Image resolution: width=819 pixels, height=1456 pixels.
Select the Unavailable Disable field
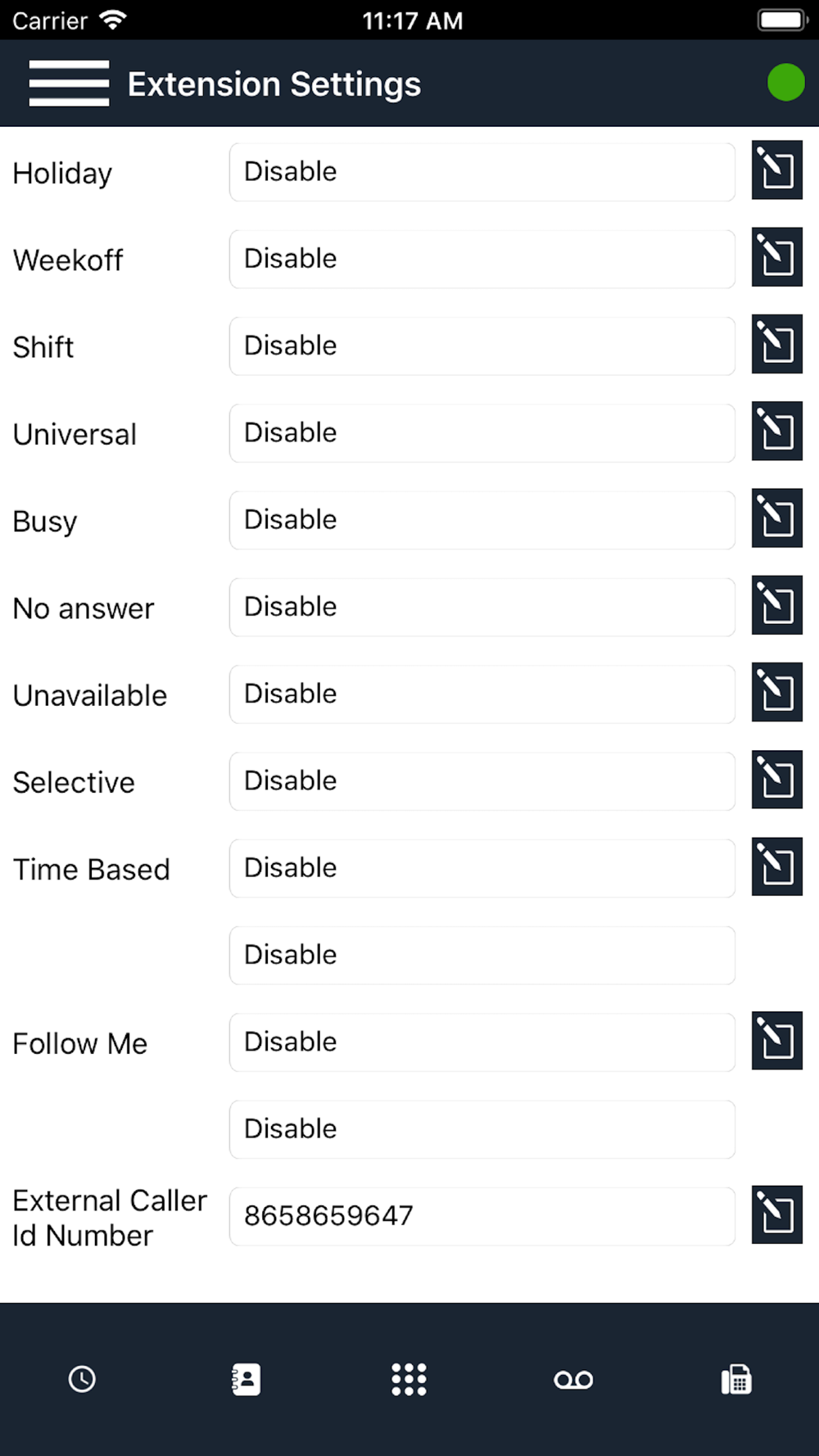click(482, 694)
